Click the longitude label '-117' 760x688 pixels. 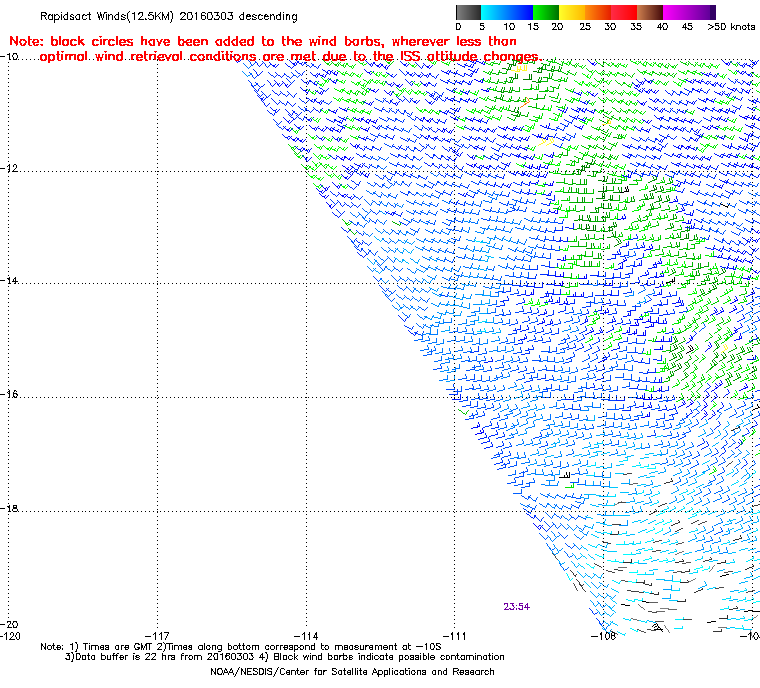[x=158, y=636]
